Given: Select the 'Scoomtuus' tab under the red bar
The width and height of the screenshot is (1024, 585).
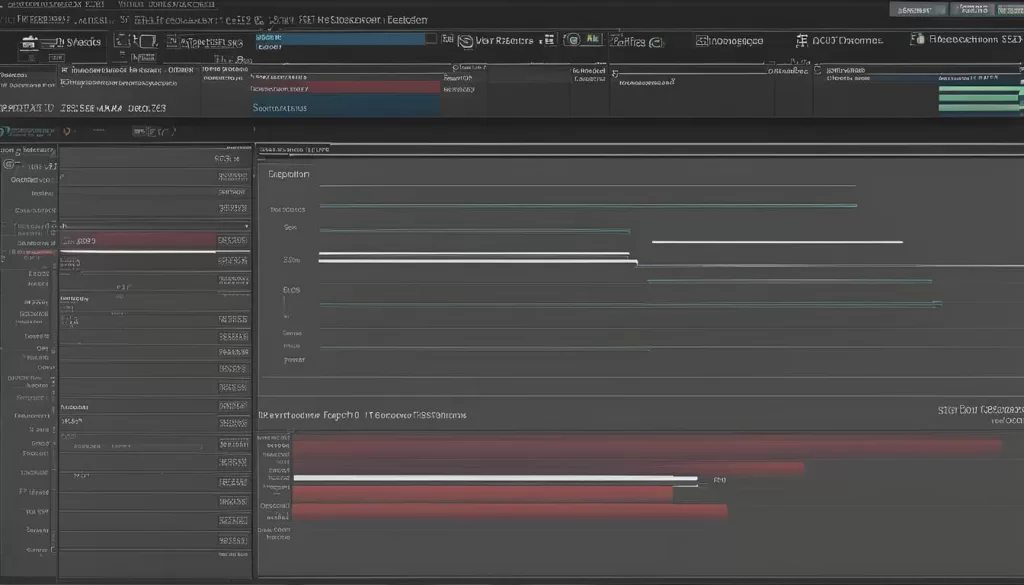Looking at the screenshot, I should click(280, 107).
